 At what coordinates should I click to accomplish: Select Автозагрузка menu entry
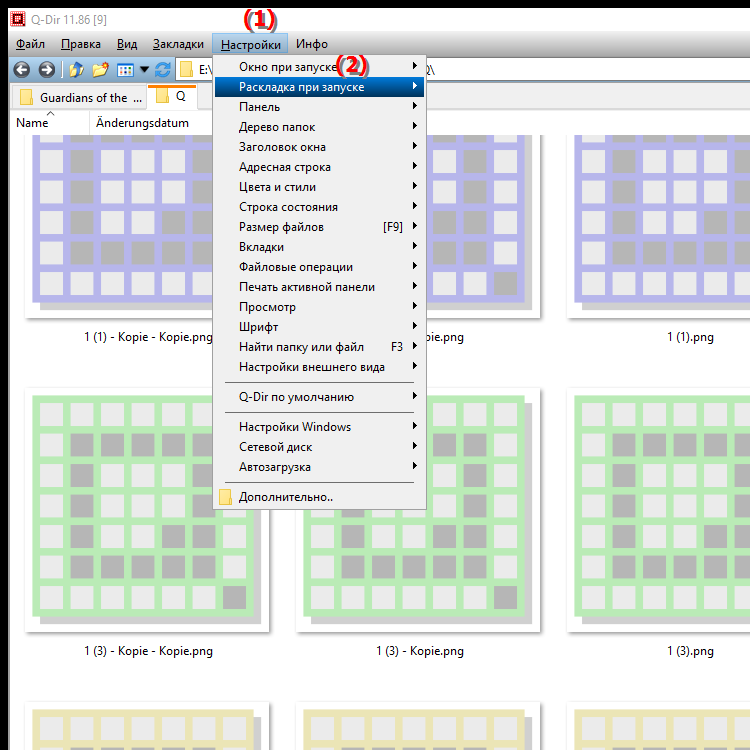pyautogui.click(x=320, y=467)
